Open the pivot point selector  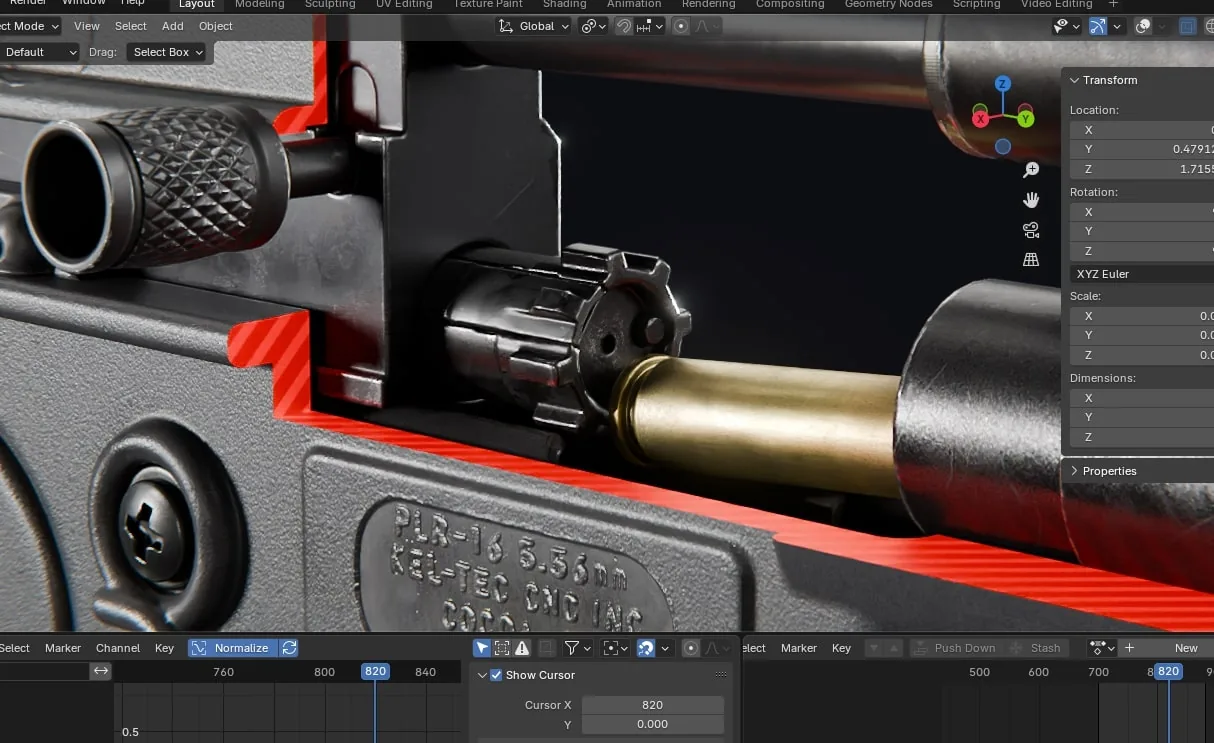click(594, 26)
